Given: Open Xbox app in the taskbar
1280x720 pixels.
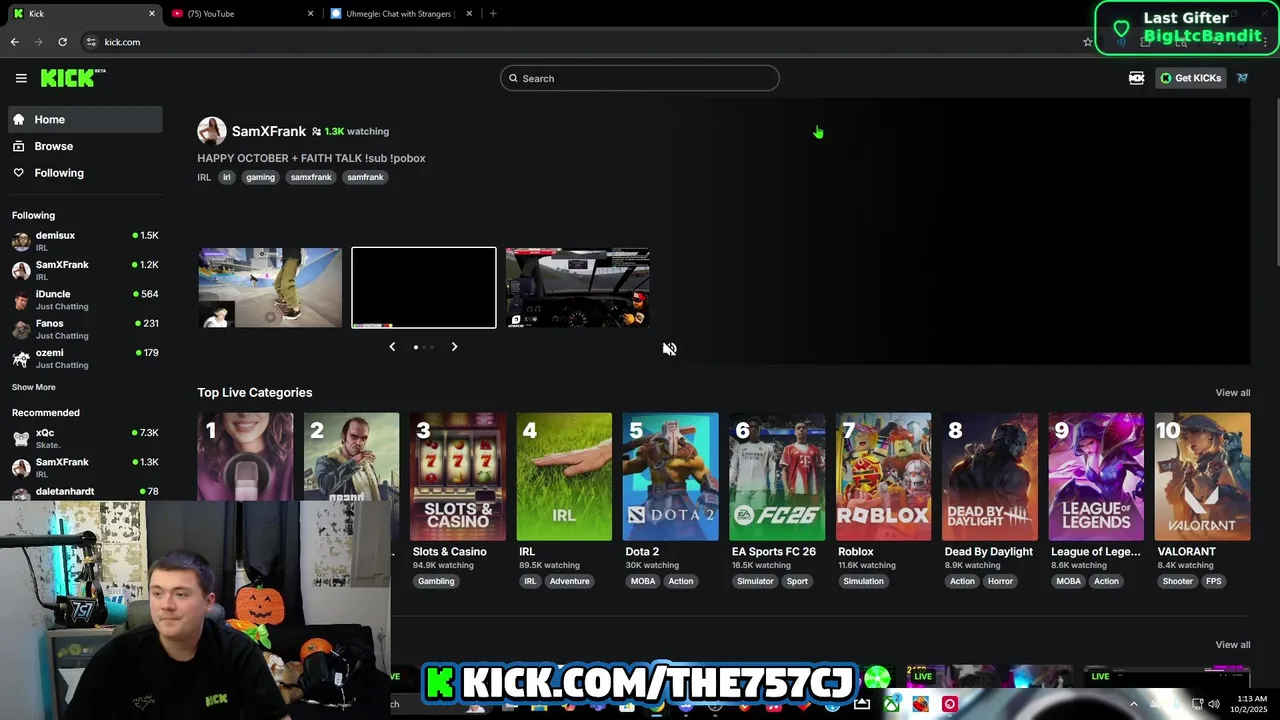Looking at the screenshot, I should [x=891, y=704].
